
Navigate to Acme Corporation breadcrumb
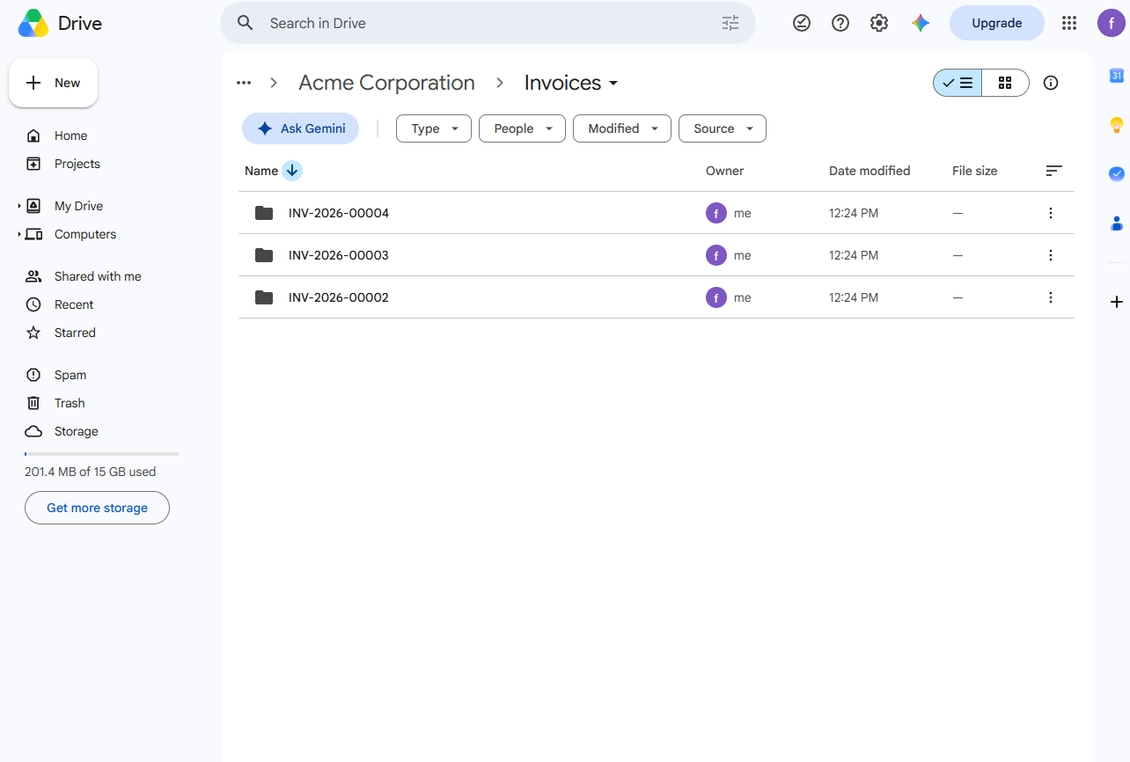tap(387, 83)
